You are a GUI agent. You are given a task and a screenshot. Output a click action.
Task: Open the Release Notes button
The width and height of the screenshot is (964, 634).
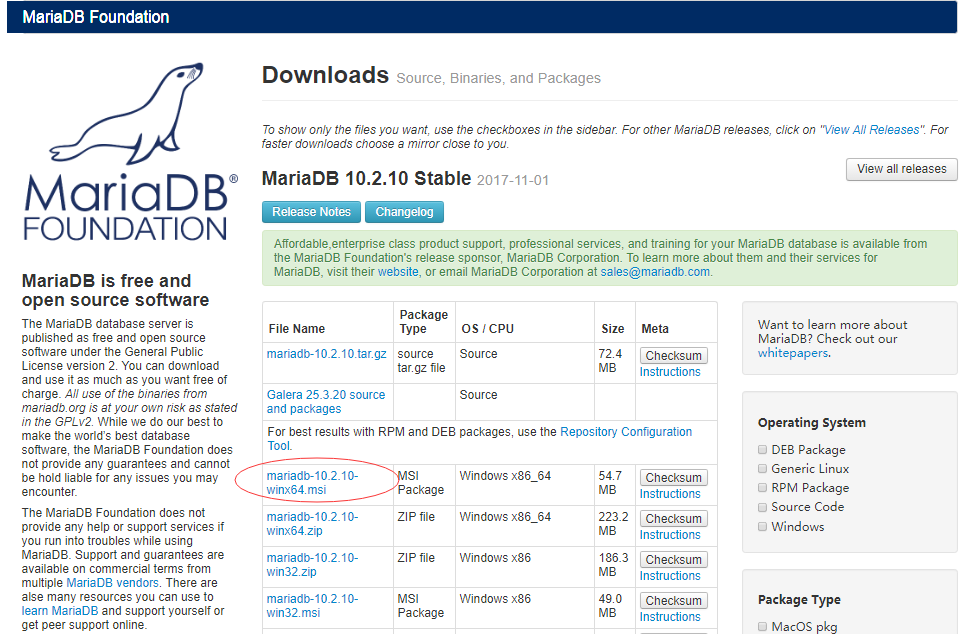(x=311, y=212)
